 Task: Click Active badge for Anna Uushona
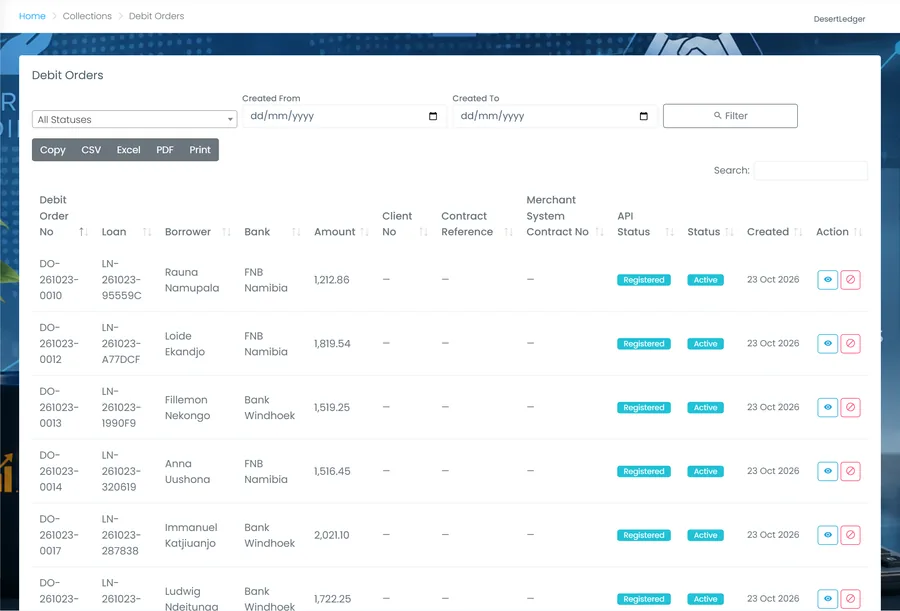tap(705, 471)
